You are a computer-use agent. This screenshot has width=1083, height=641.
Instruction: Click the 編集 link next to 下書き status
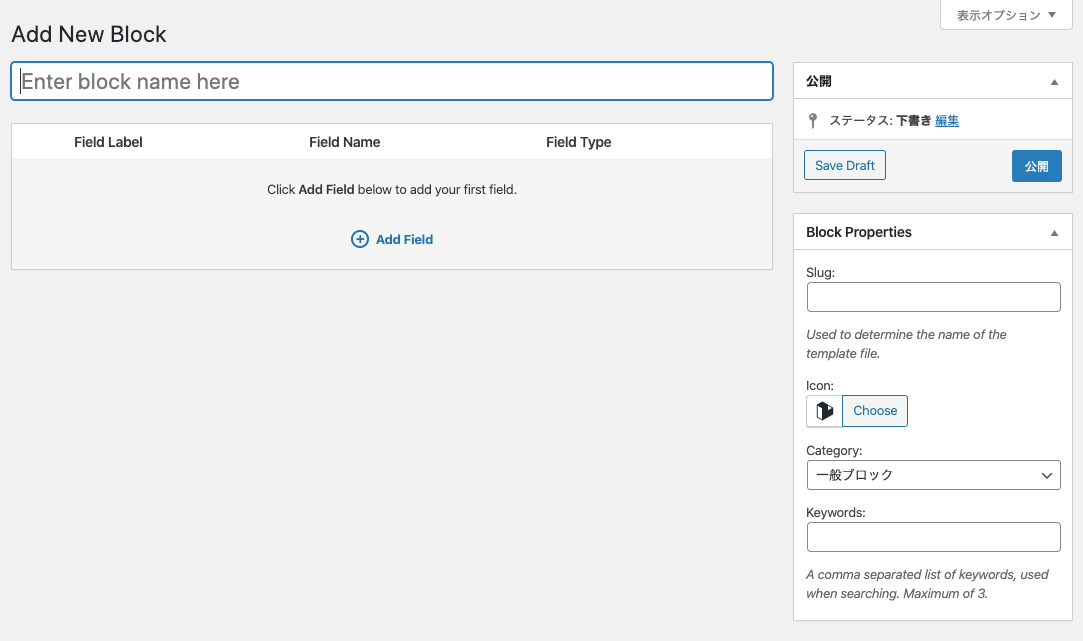(x=945, y=120)
